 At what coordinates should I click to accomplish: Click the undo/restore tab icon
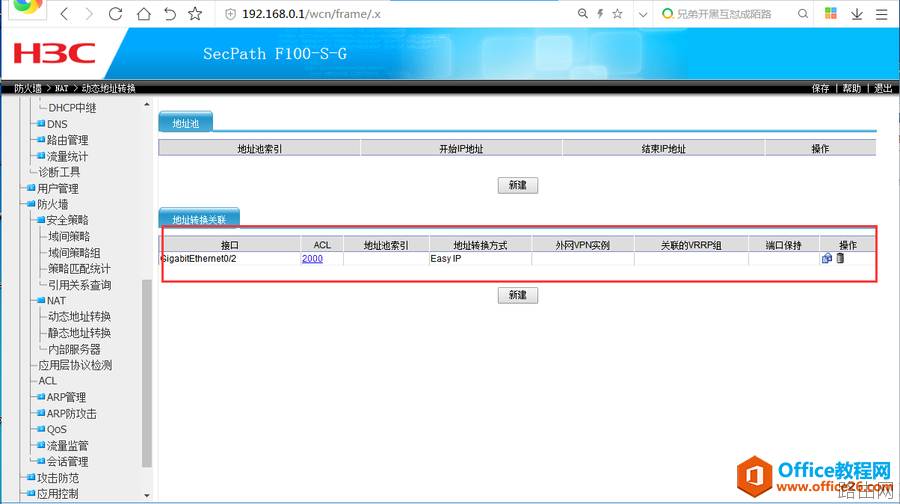[x=169, y=14]
